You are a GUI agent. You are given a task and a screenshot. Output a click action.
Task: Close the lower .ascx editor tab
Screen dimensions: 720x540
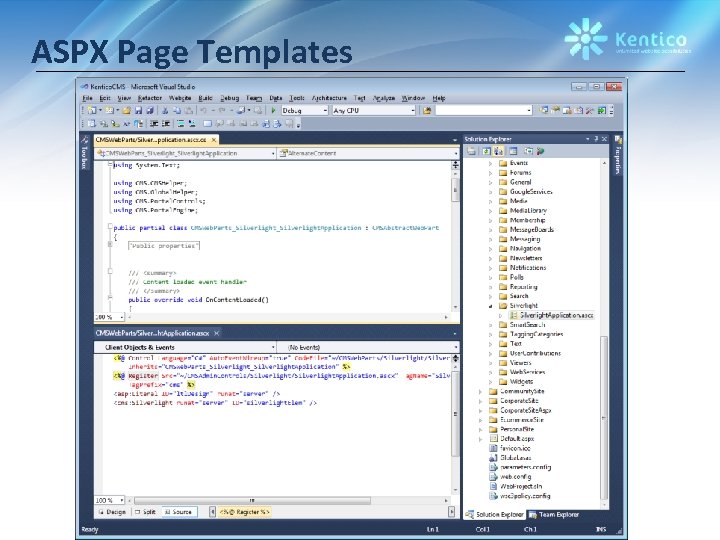click(217, 333)
